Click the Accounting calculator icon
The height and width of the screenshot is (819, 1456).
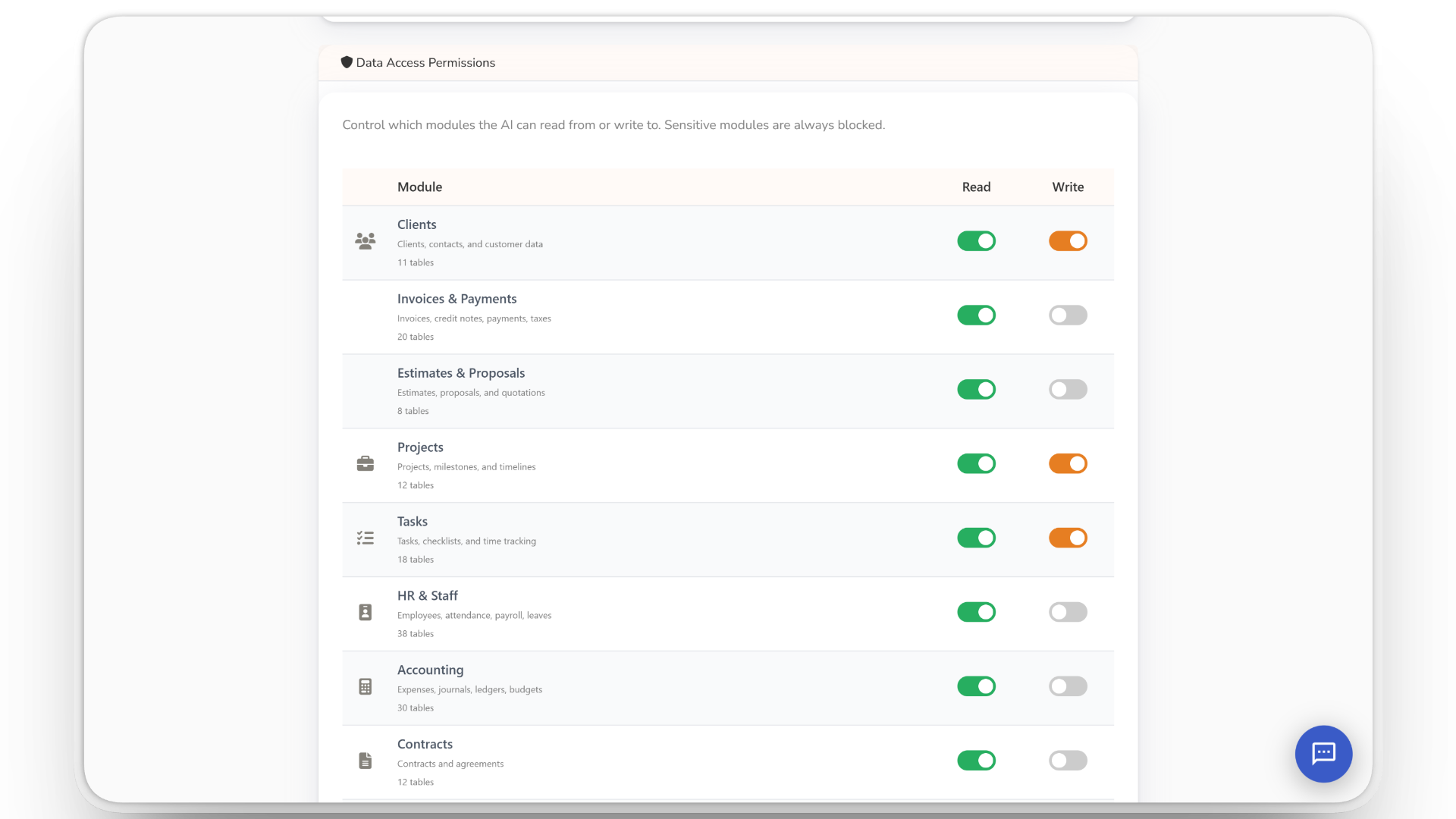[x=365, y=686]
